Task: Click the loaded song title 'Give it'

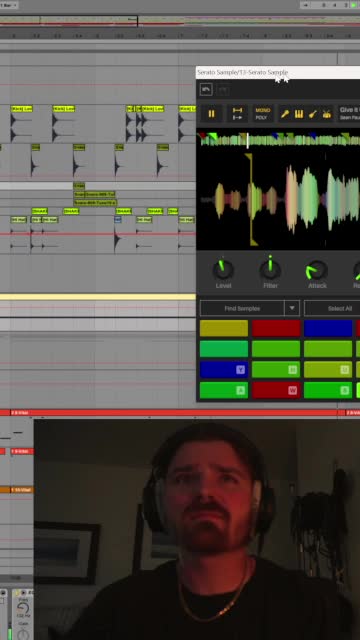Action: tap(349, 110)
